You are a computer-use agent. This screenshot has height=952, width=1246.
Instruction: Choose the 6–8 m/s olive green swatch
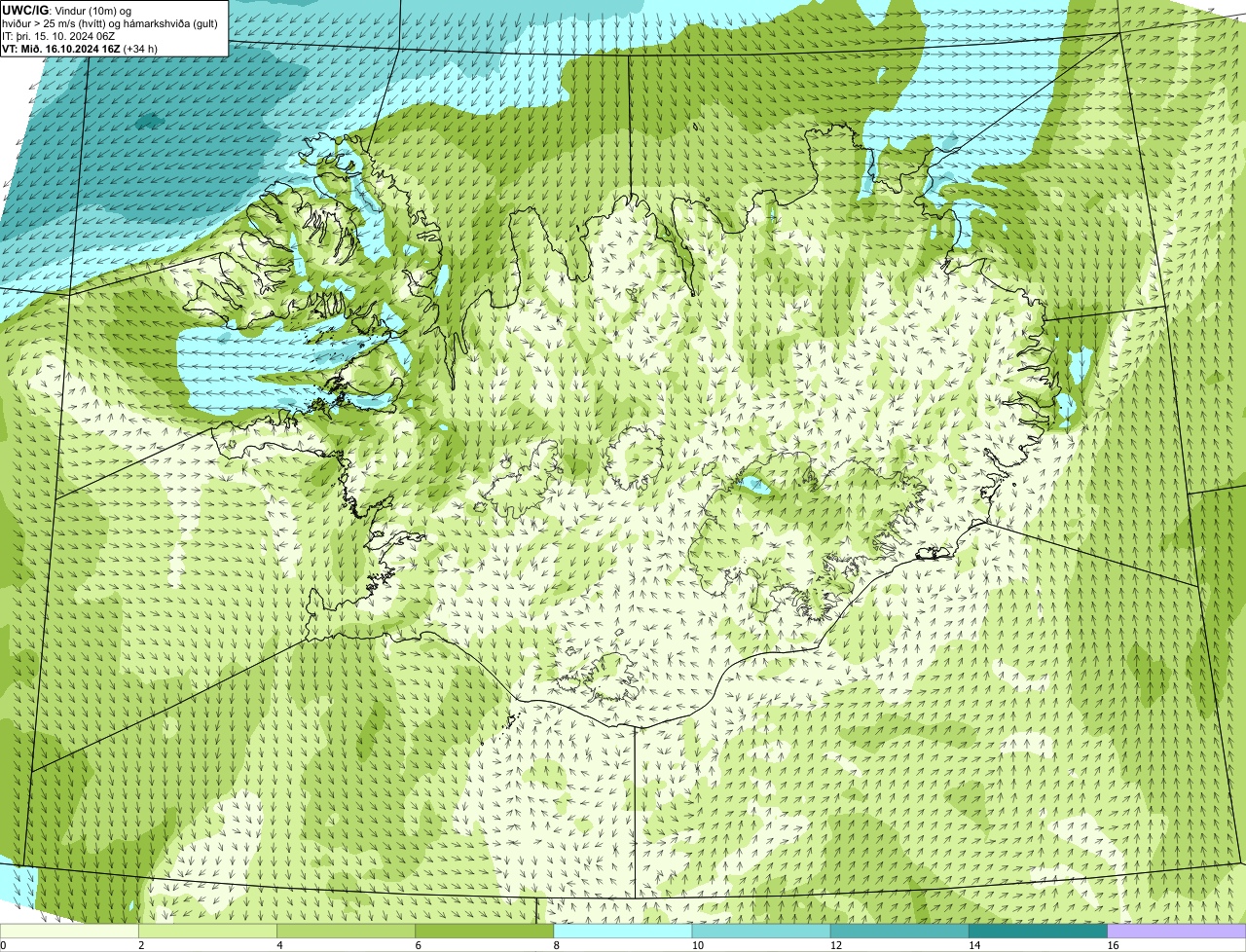coord(485,931)
